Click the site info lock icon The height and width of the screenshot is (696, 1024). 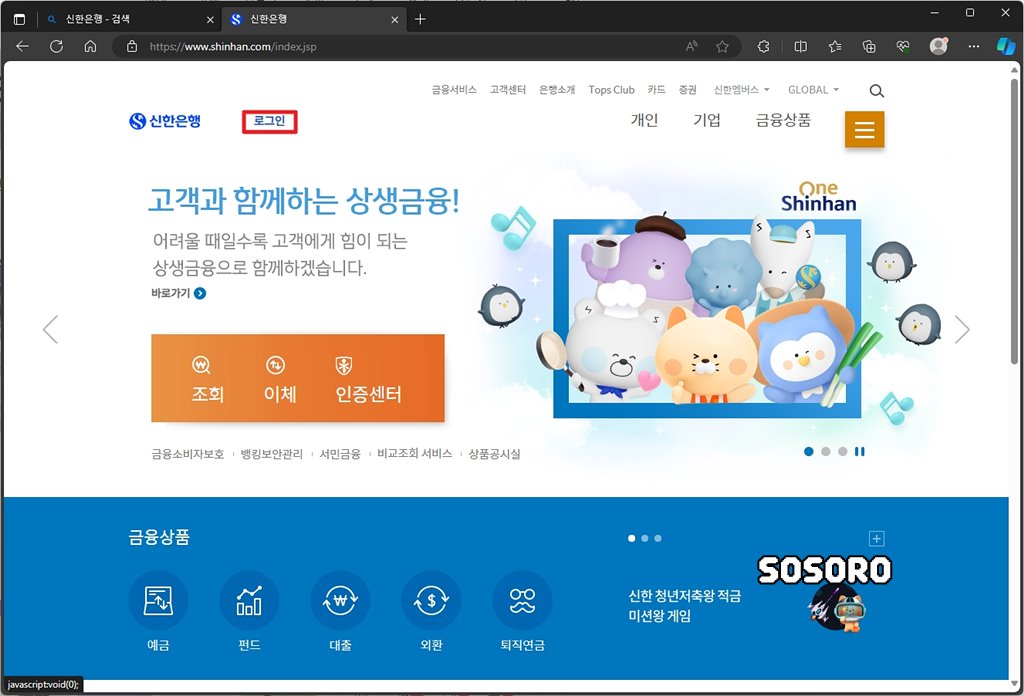(132, 46)
